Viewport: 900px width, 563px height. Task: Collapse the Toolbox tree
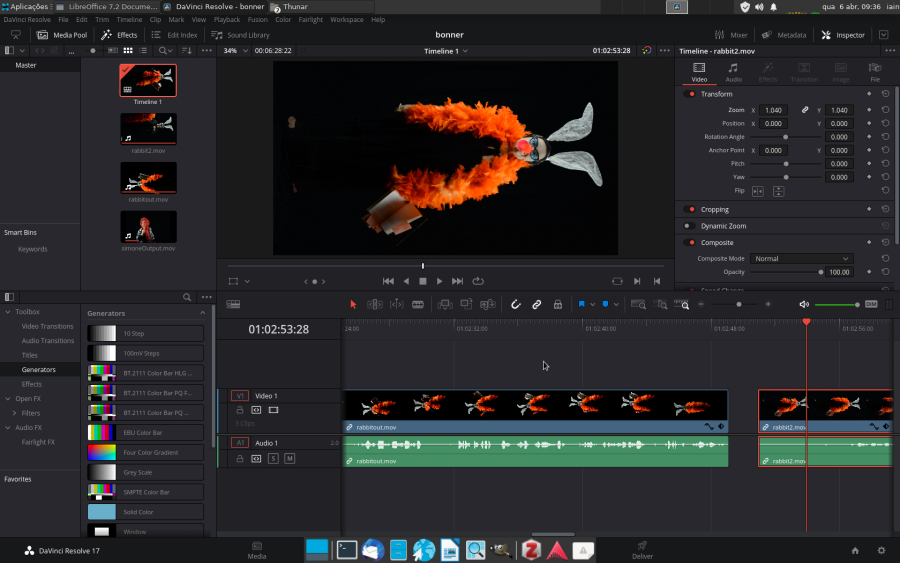click(8, 312)
